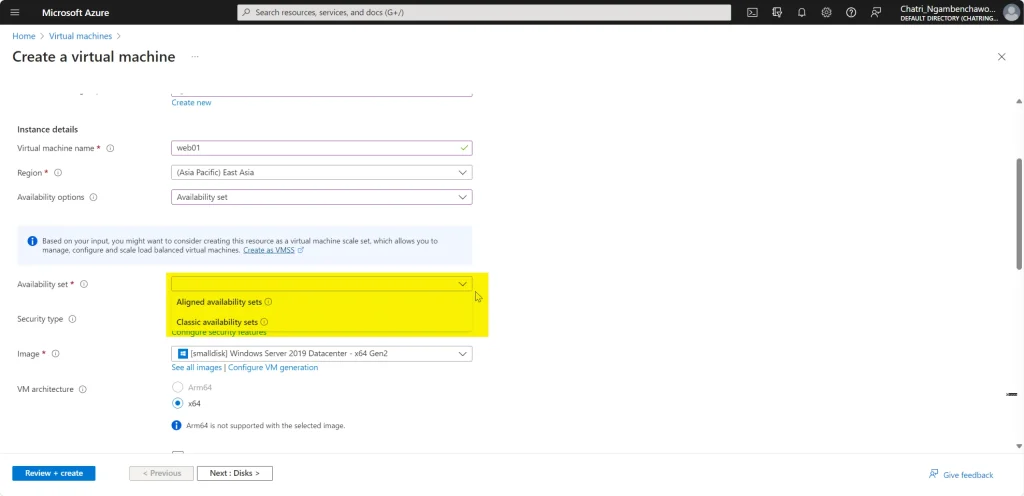Click the vertical scrollbar thumb
Image resolution: width=1024 pixels, height=496 pixels.
click(x=1019, y=213)
